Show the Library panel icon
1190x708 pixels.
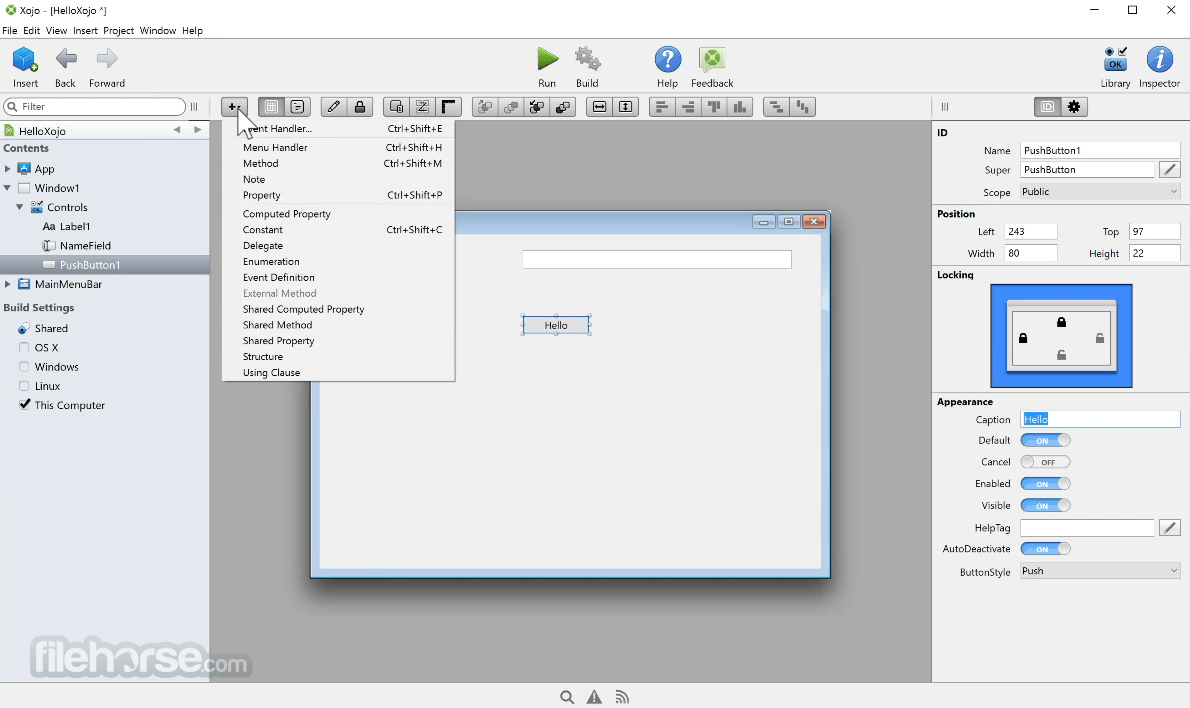tap(1116, 59)
